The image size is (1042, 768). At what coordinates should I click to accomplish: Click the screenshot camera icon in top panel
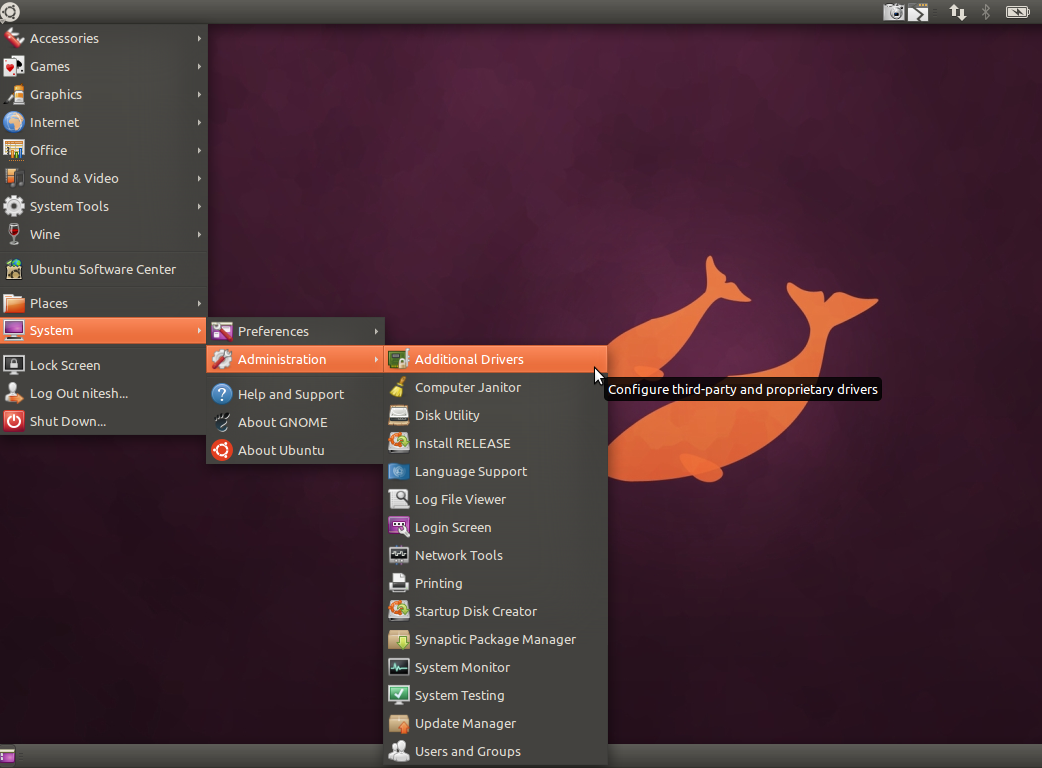click(893, 12)
